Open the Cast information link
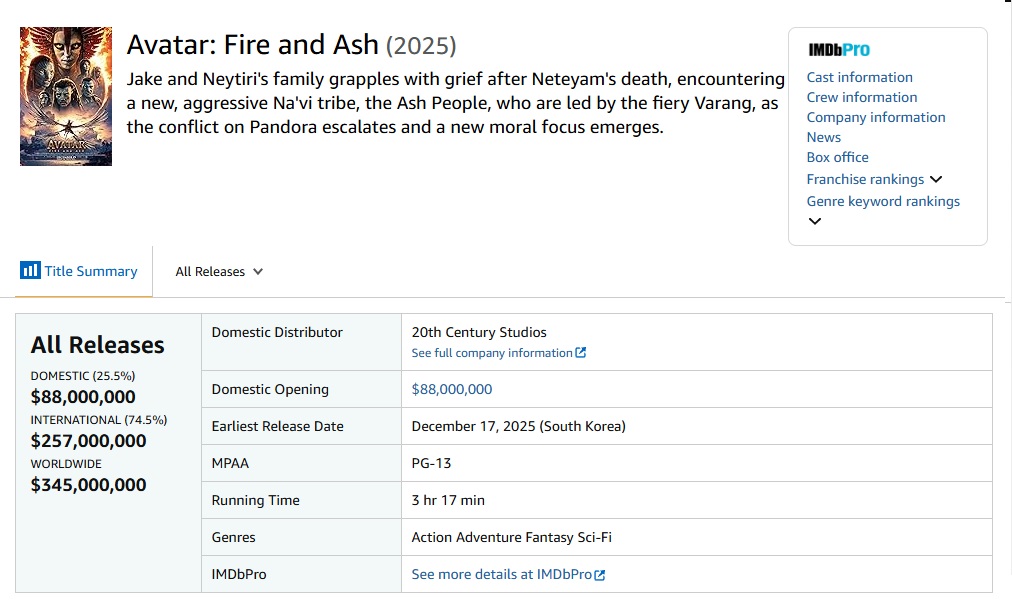 tap(859, 77)
